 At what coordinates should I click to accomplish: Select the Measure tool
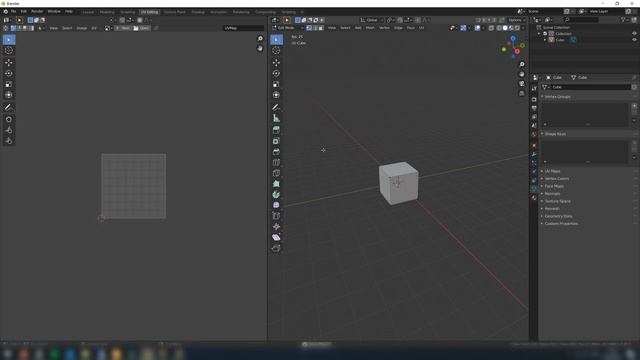click(x=276, y=118)
